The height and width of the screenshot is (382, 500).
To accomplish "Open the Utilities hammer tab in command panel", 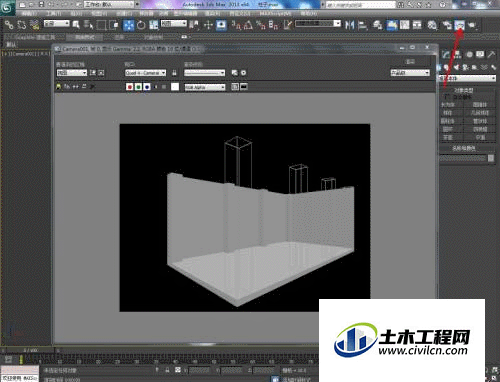I will point(491,54).
